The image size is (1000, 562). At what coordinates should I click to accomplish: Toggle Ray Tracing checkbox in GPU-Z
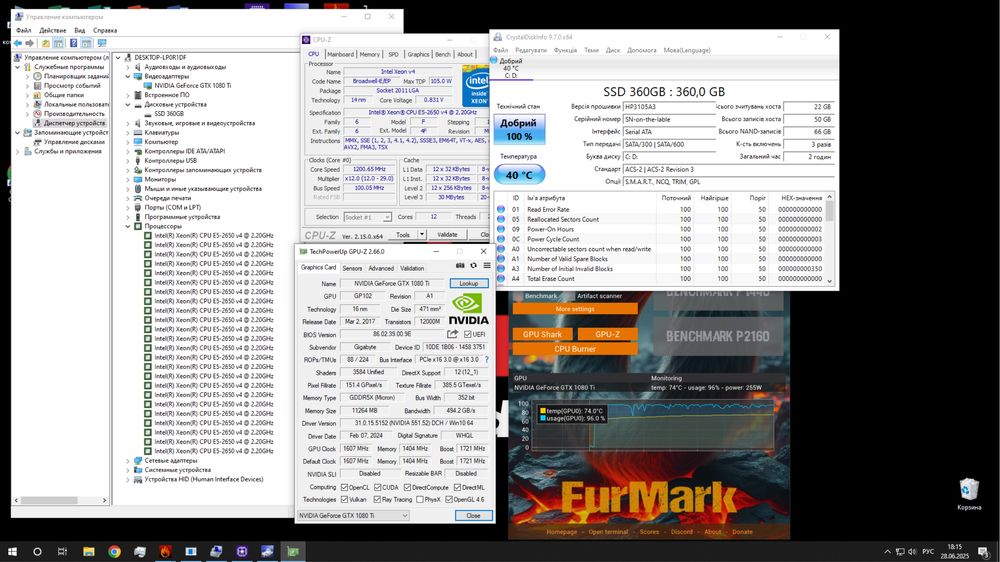point(377,499)
